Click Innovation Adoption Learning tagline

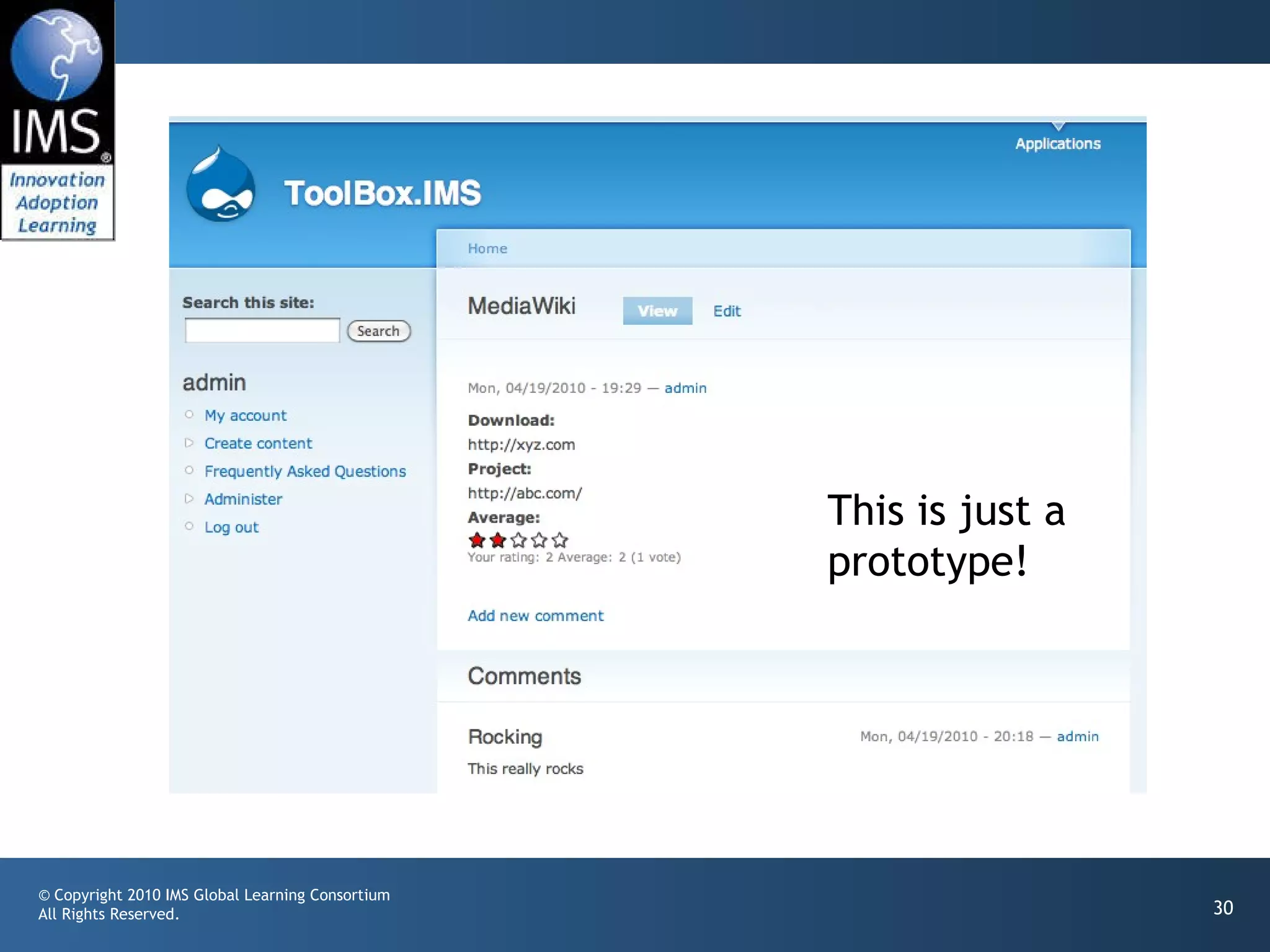[x=57, y=203]
